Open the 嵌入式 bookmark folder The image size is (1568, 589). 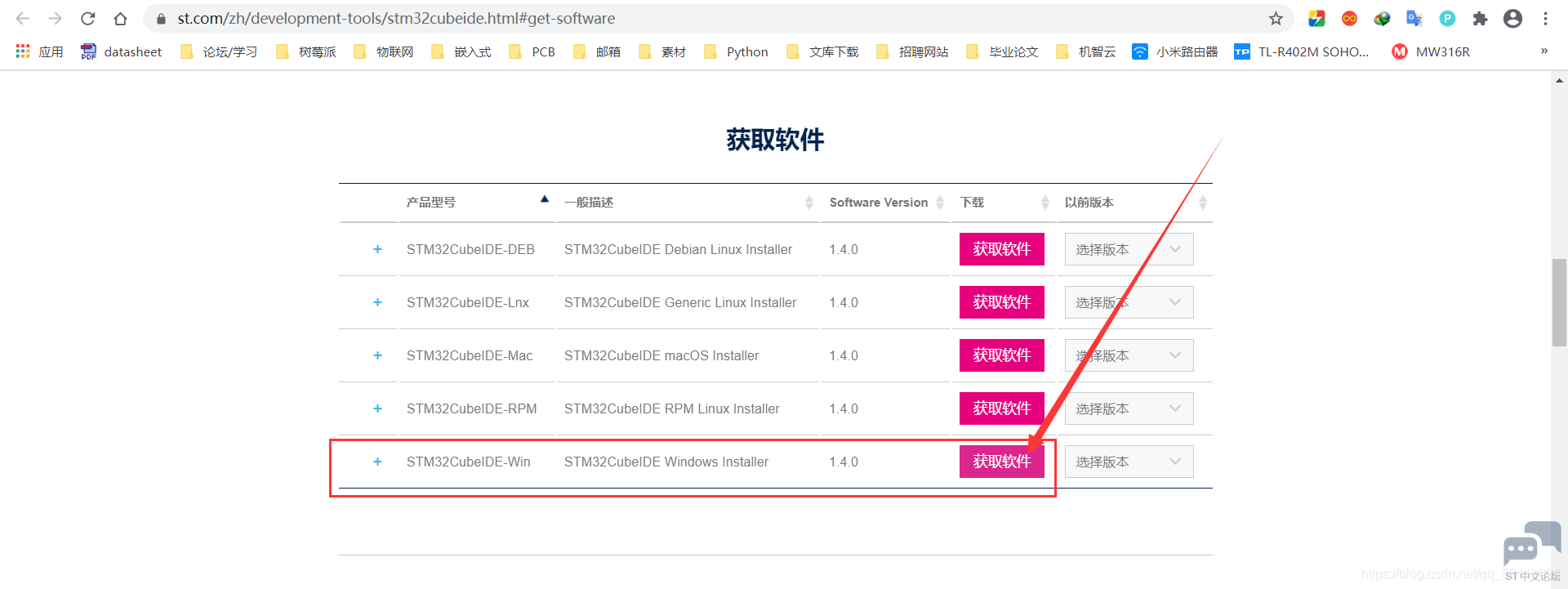461,51
